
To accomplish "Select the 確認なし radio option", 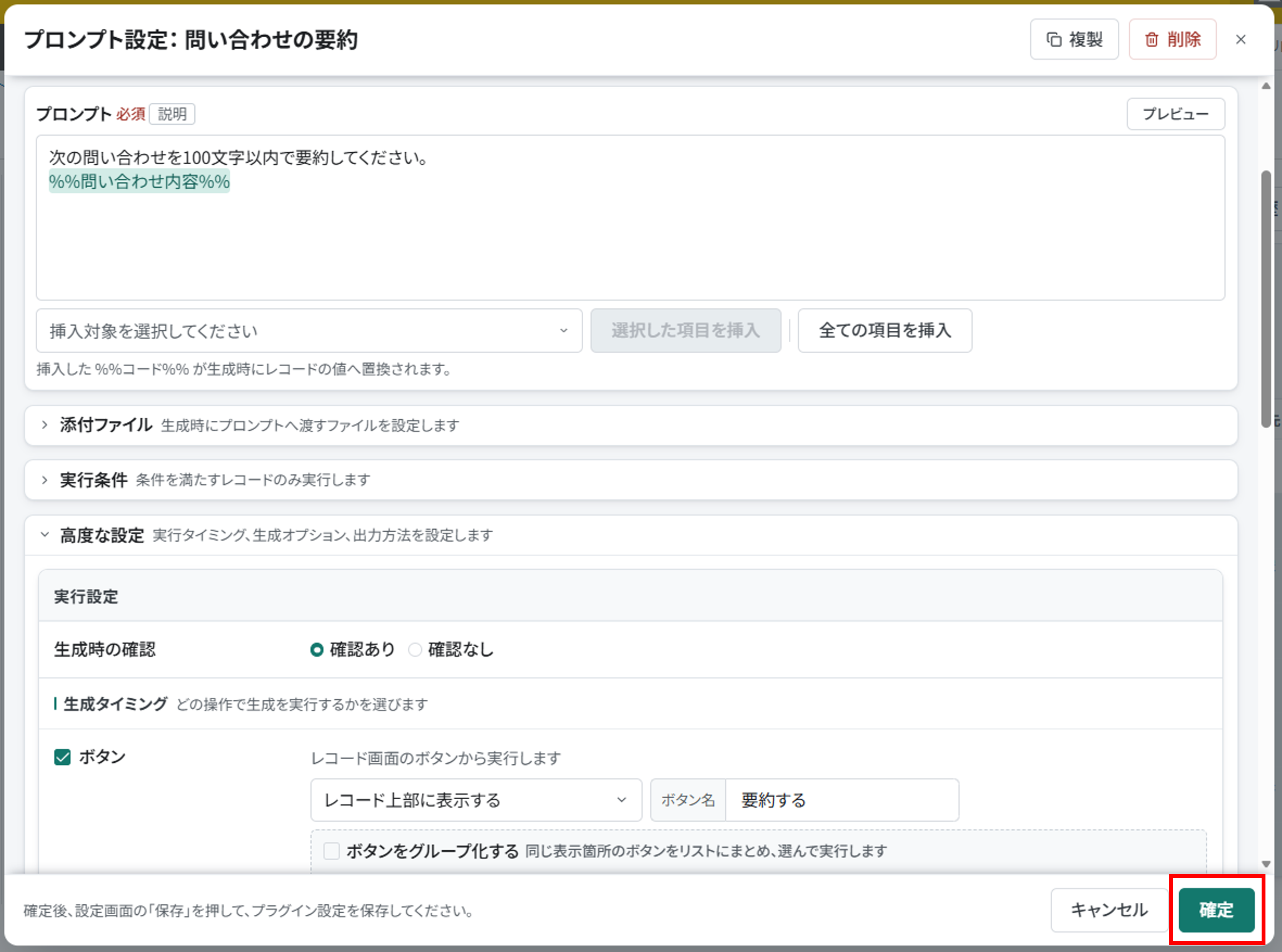I will [415, 649].
